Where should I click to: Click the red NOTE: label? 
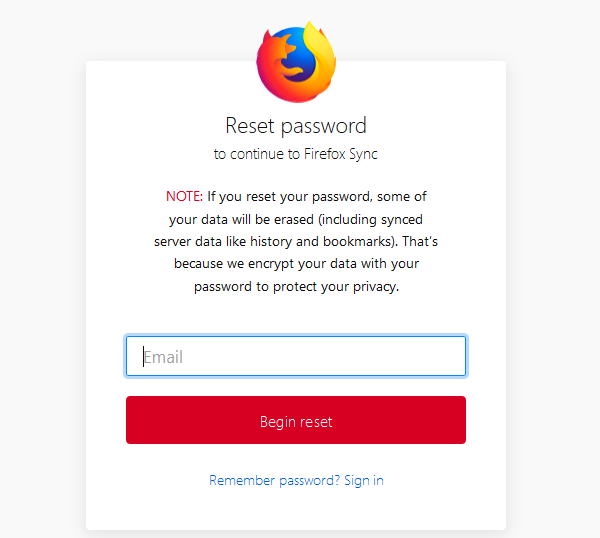pyautogui.click(x=184, y=196)
